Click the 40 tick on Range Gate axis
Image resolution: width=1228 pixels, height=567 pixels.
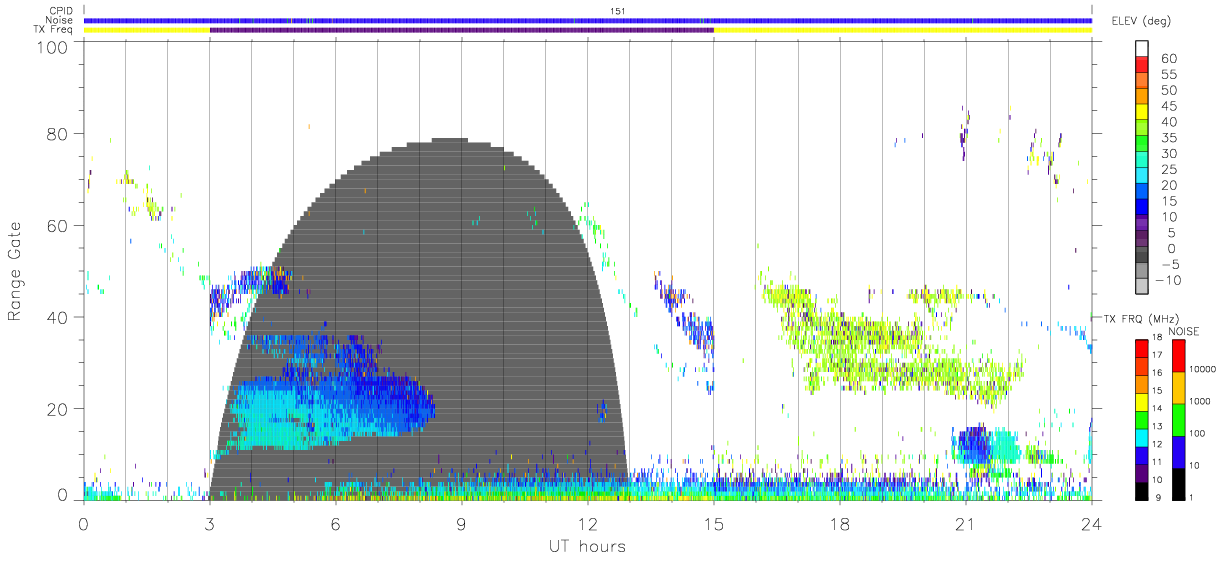point(58,317)
